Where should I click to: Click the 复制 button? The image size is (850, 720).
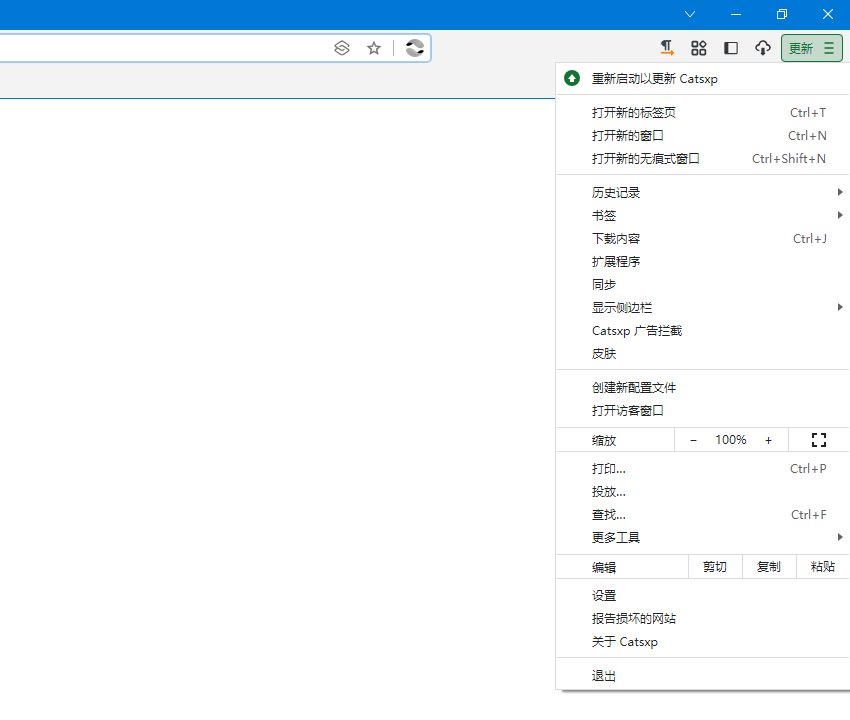click(x=769, y=567)
